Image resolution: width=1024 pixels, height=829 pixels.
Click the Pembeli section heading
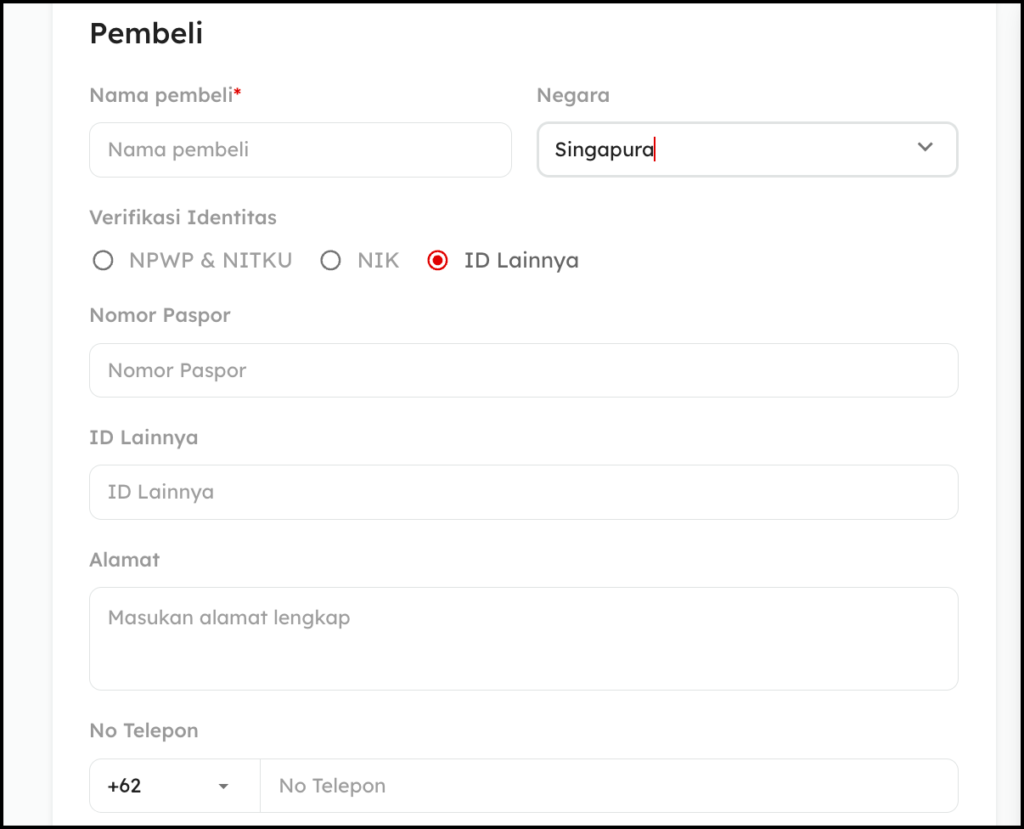146,34
